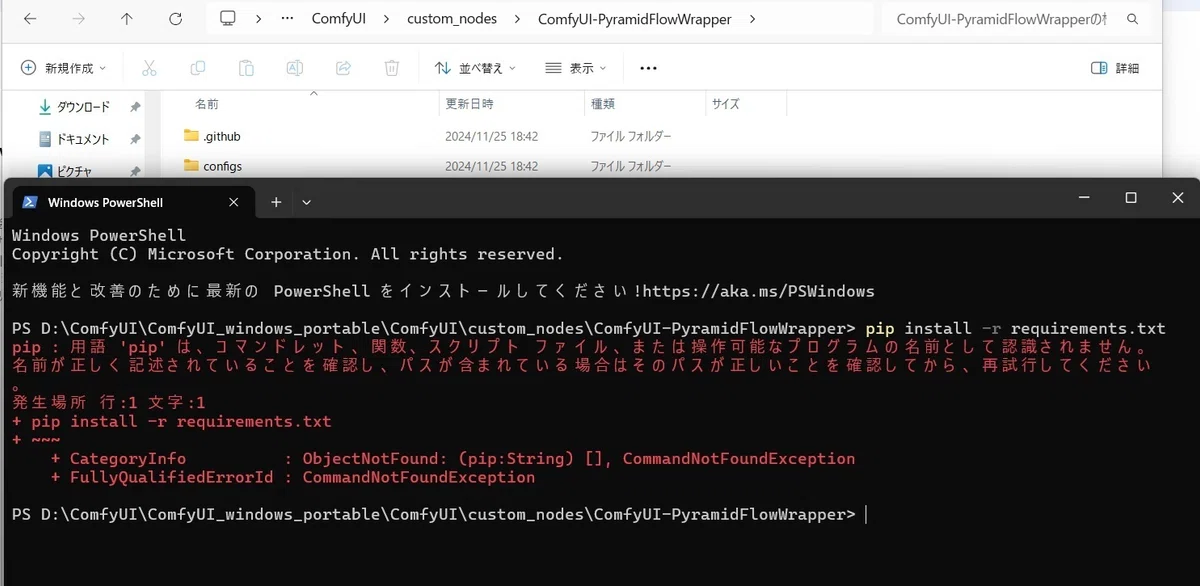
Task: Sort by the サイズ column header
Action: click(x=725, y=103)
